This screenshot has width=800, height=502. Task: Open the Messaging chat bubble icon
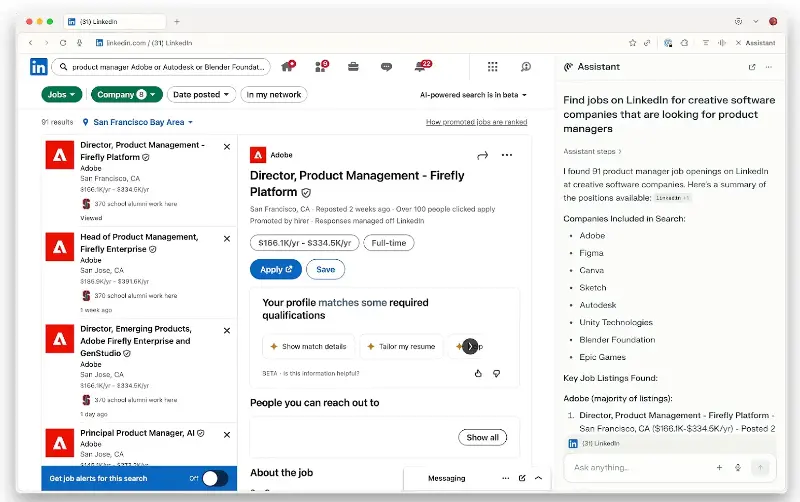(386, 67)
